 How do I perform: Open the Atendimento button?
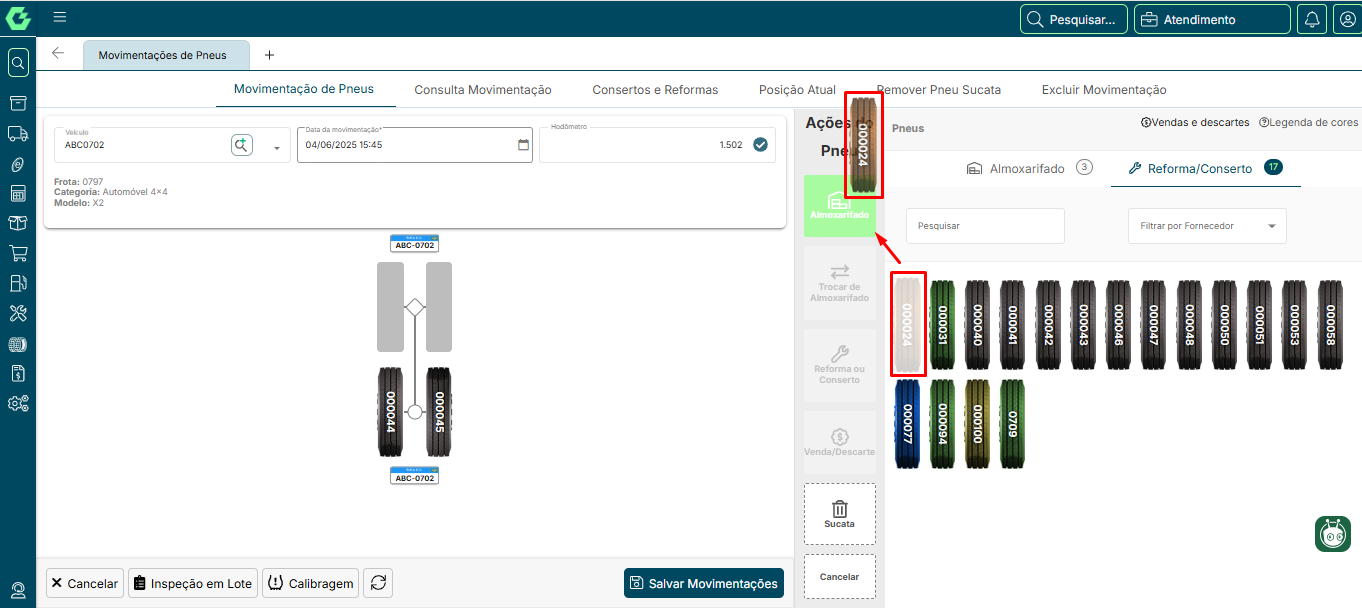click(x=1212, y=19)
